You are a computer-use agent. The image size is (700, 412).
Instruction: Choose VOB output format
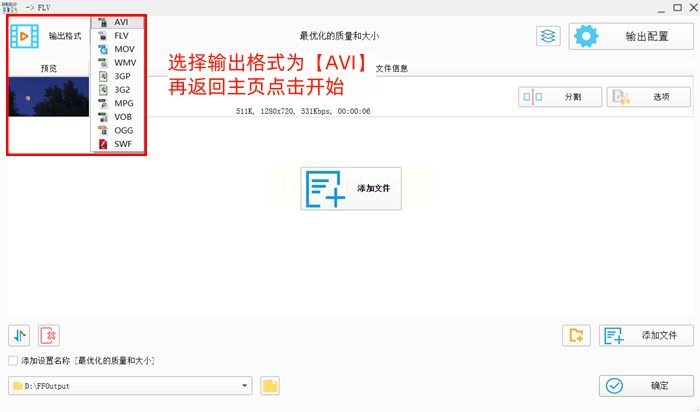[x=117, y=117]
